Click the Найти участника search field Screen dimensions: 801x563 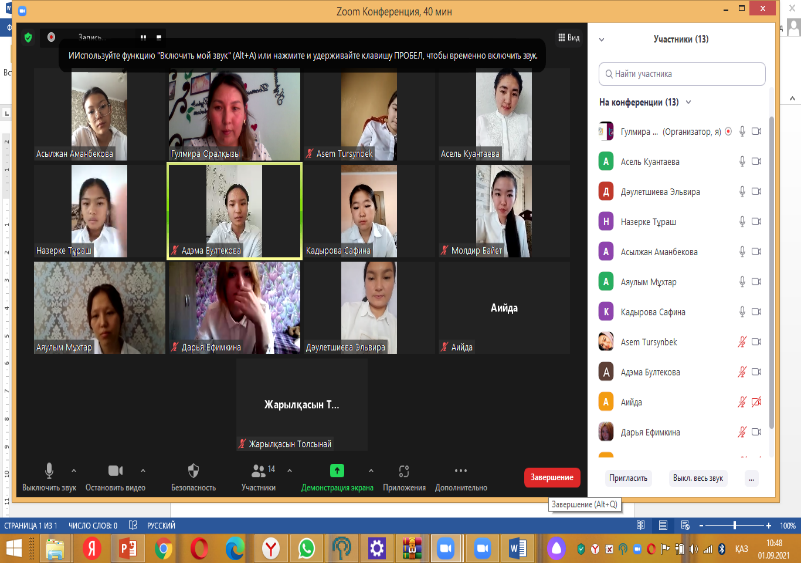coord(683,73)
